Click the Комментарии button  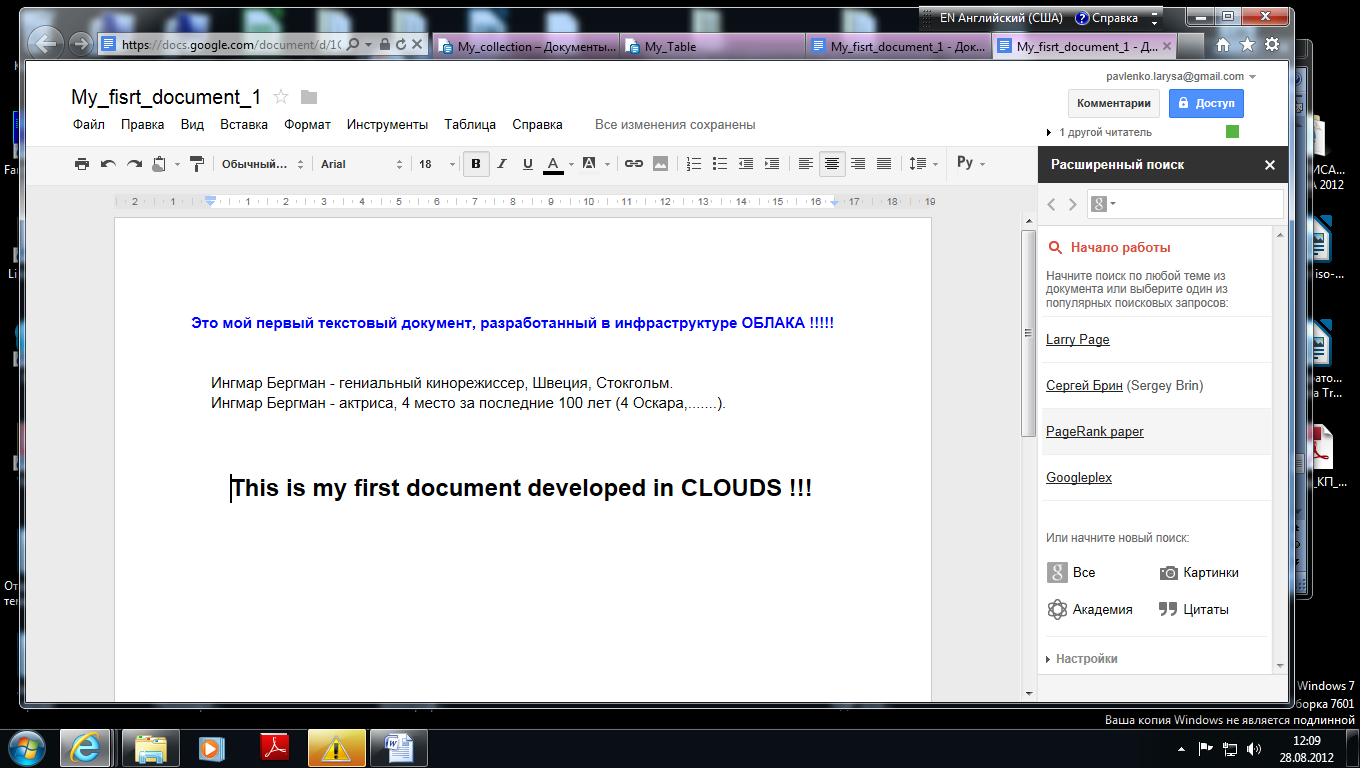(x=1115, y=103)
